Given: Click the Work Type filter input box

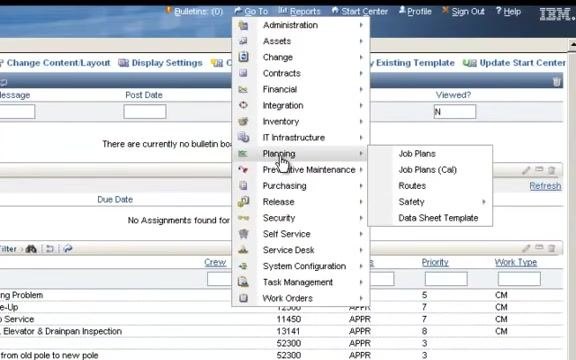Looking at the screenshot, I should point(519,279).
